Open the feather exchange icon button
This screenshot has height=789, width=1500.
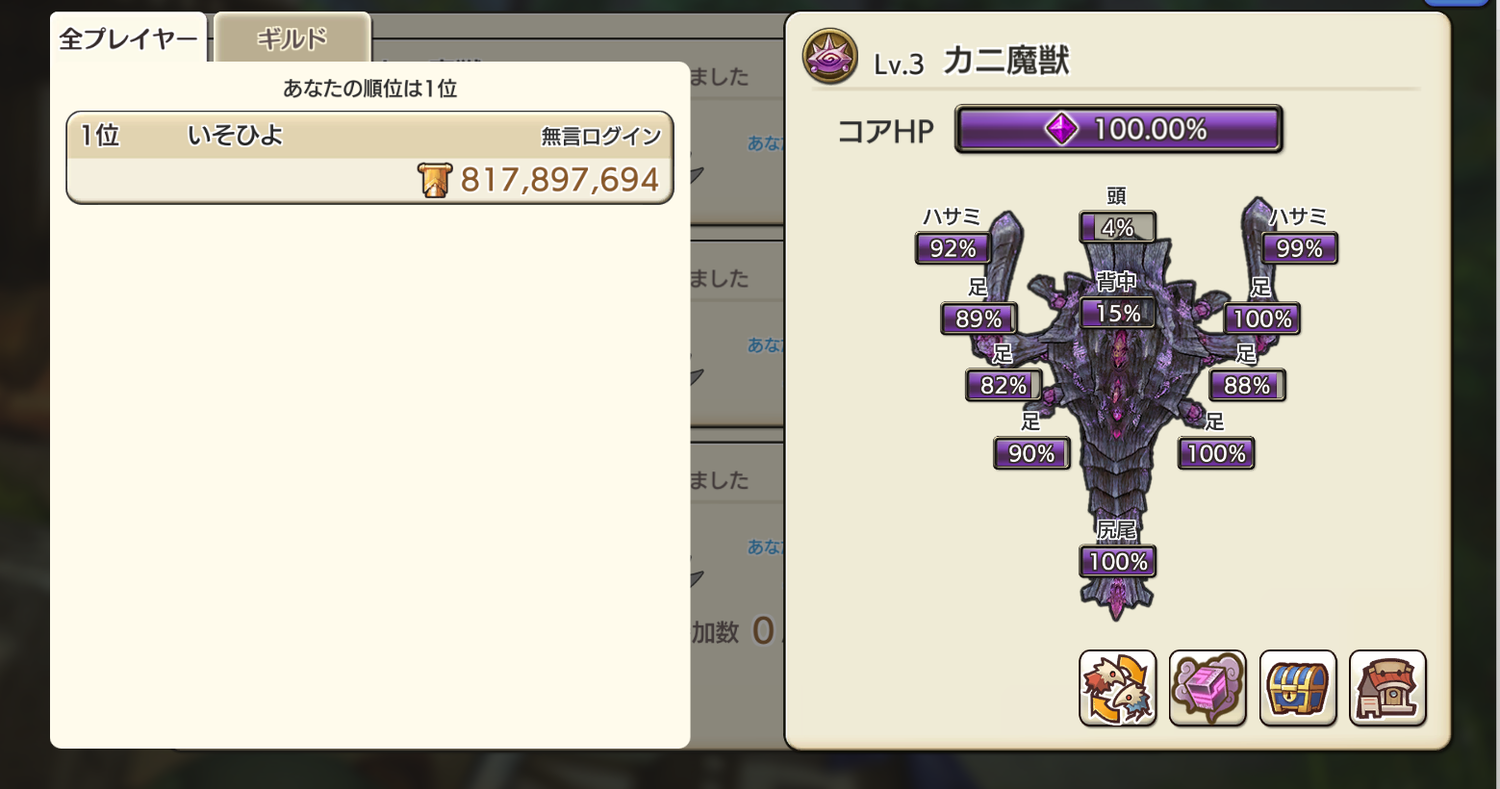pos(1117,687)
